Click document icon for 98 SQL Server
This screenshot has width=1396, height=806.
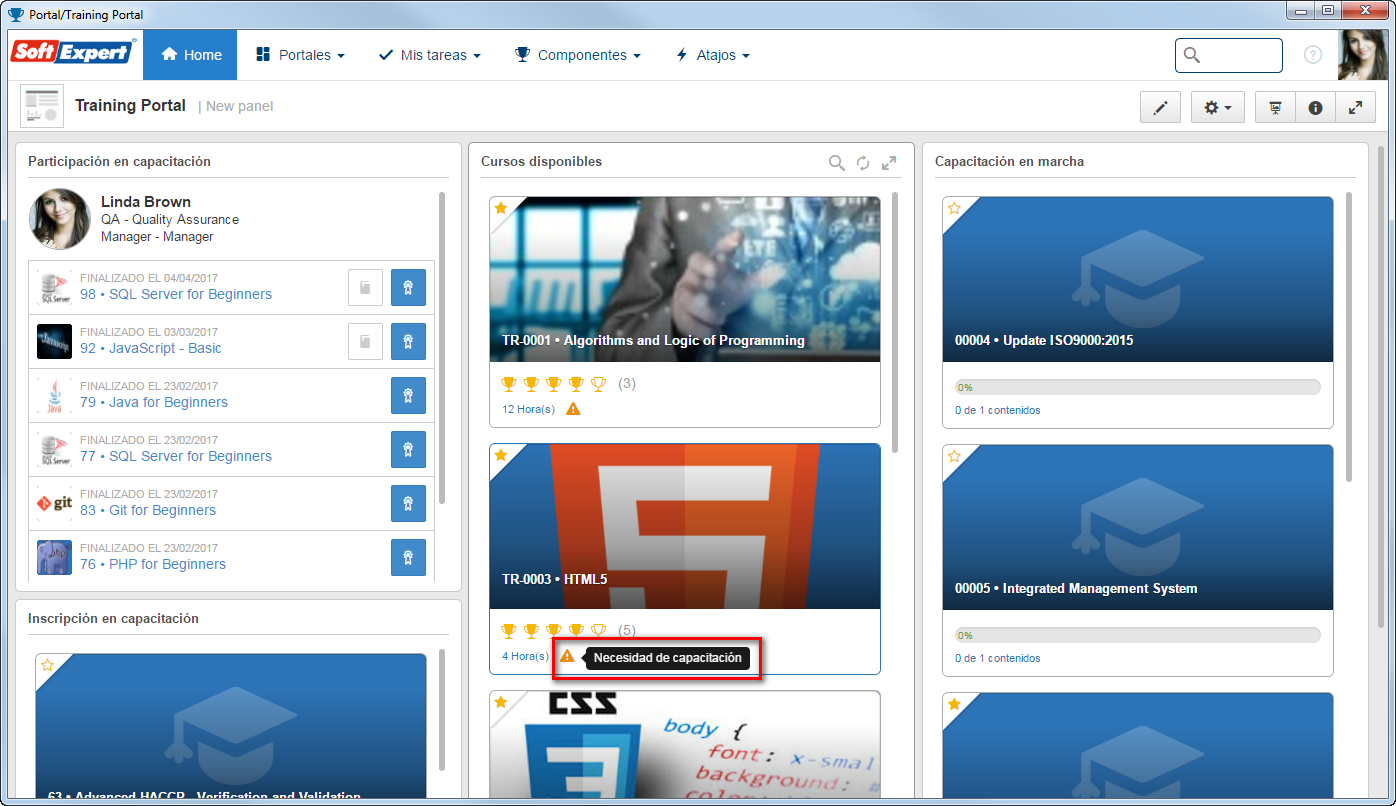click(365, 287)
